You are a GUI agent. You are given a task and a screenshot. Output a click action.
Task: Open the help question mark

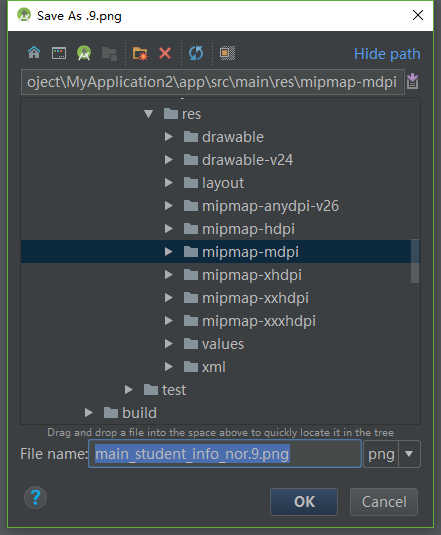click(x=35, y=497)
